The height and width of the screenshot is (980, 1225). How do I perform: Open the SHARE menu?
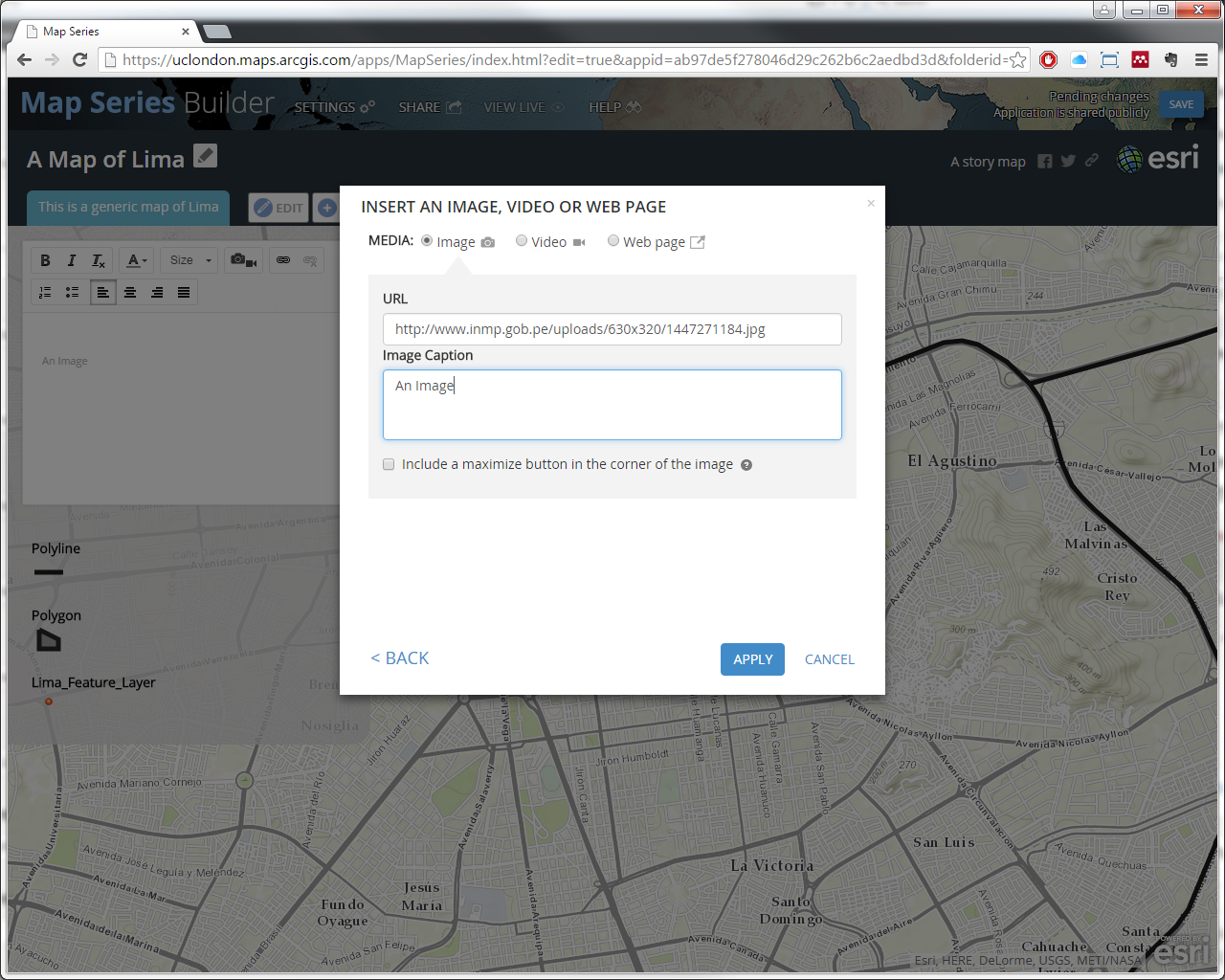429,107
